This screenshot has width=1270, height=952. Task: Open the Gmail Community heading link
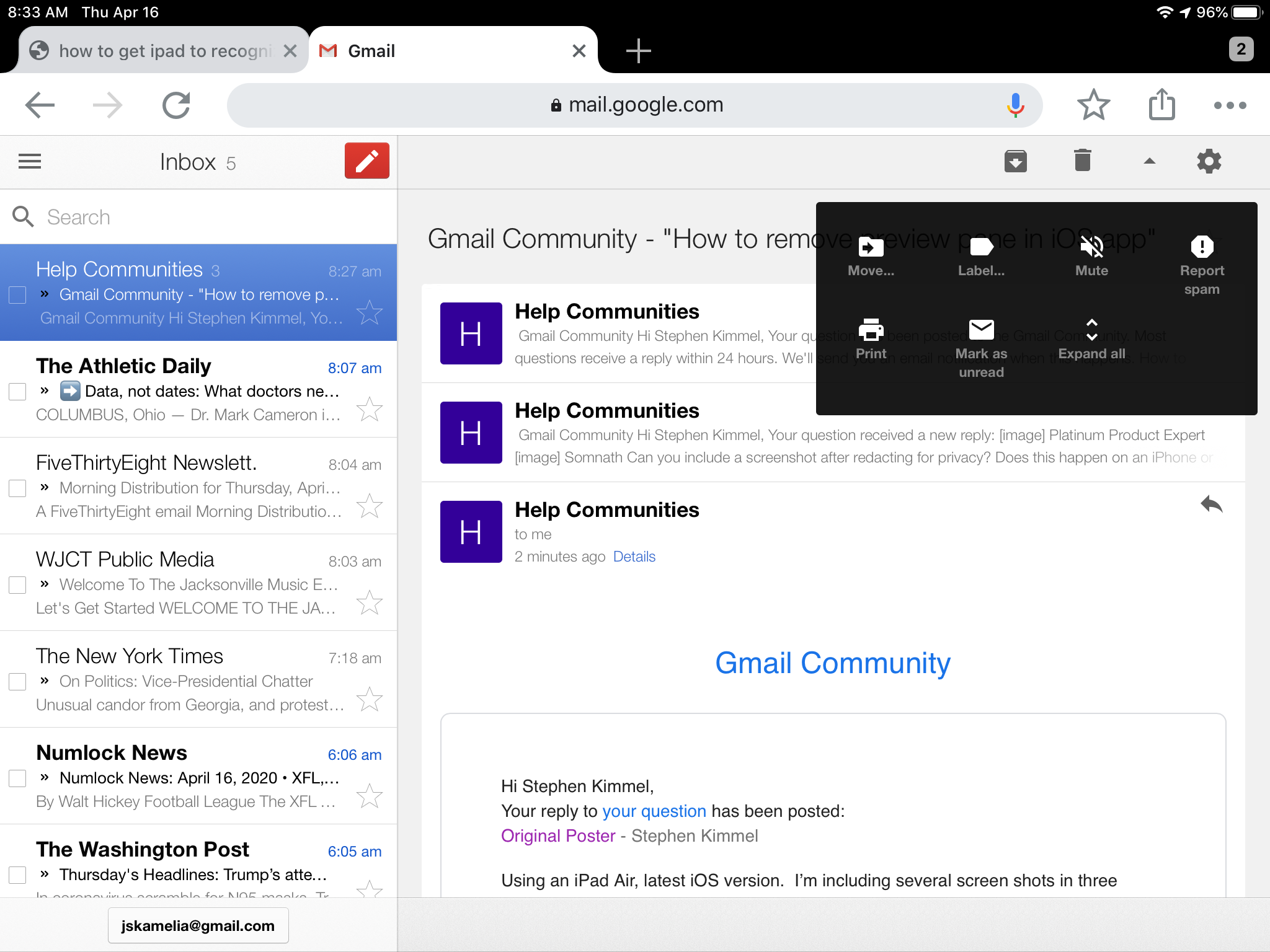click(x=833, y=663)
